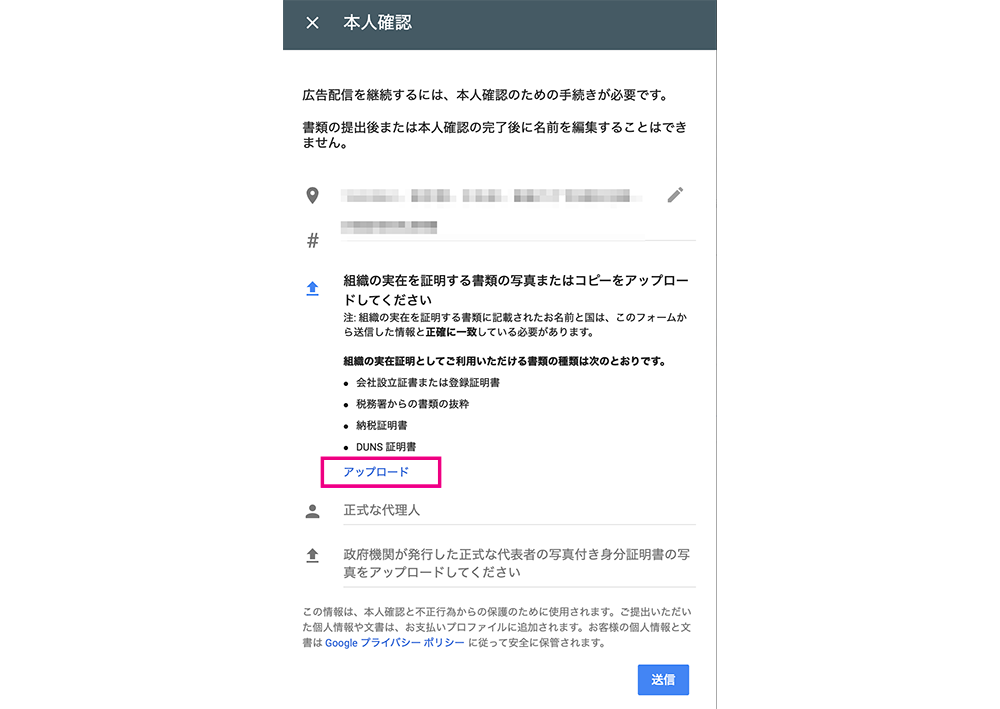This screenshot has width=1000, height=709.
Task: Click the grey upload icon for photo ID
Action: point(312,555)
